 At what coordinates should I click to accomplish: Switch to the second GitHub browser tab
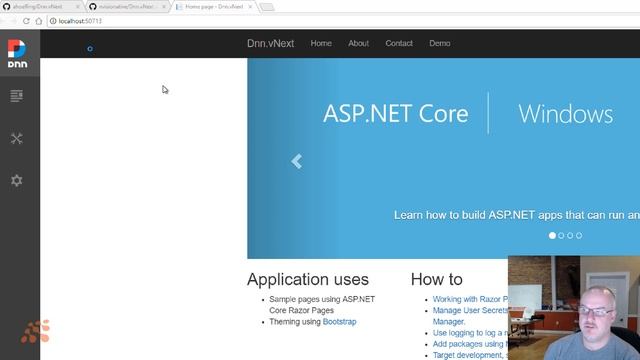pos(127,7)
